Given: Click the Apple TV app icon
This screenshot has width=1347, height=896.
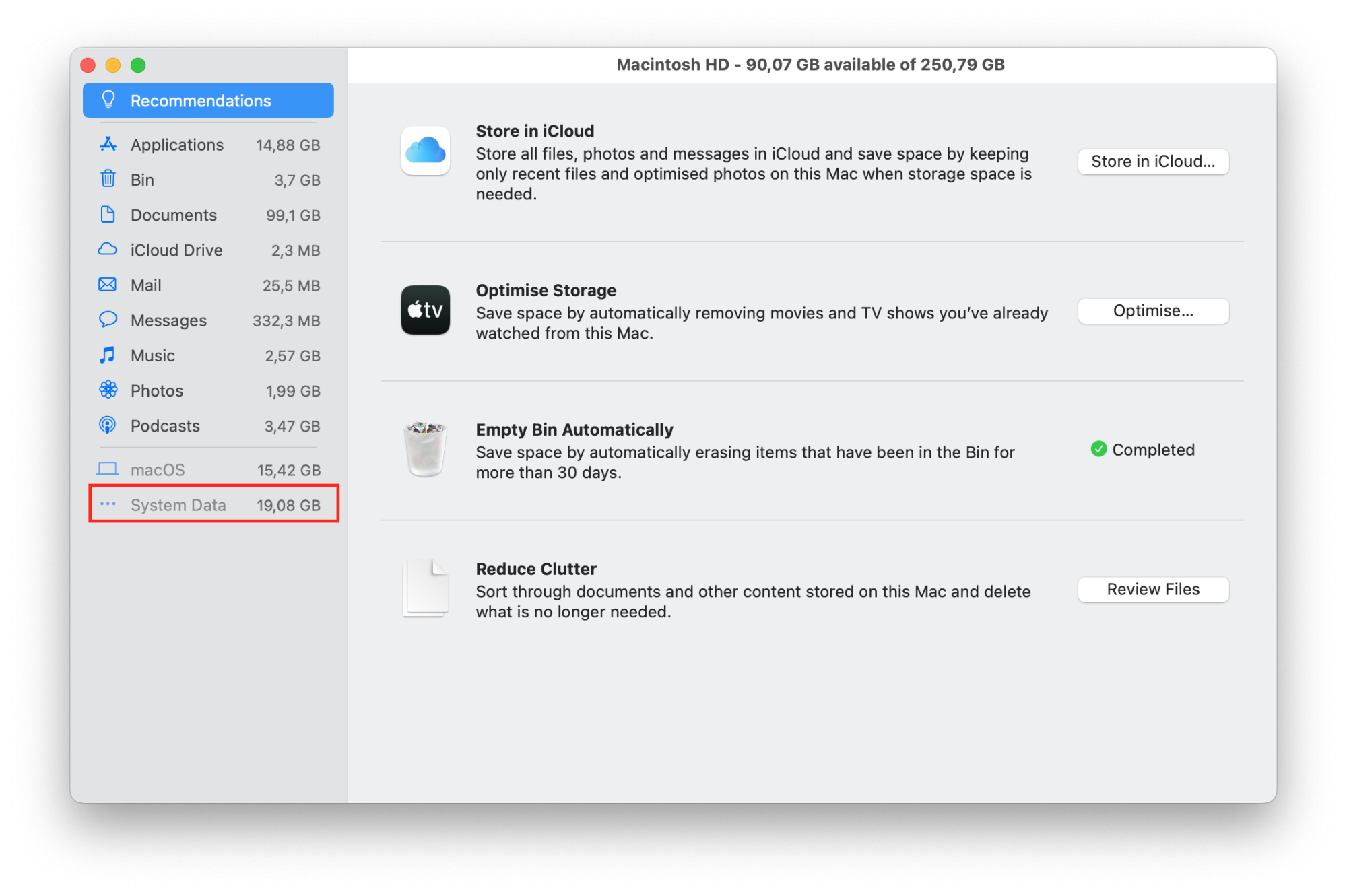Looking at the screenshot, I should click(425, 310).
